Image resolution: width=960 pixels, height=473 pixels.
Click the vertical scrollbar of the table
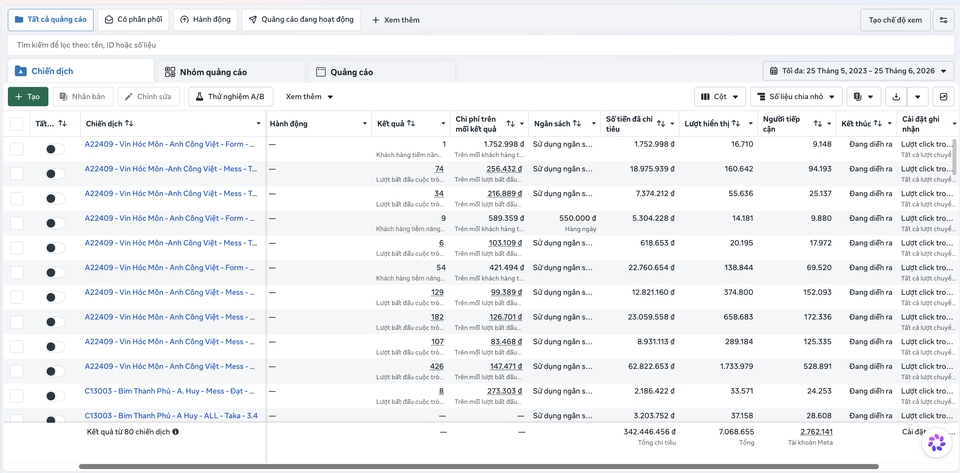[x=956, y=157]
